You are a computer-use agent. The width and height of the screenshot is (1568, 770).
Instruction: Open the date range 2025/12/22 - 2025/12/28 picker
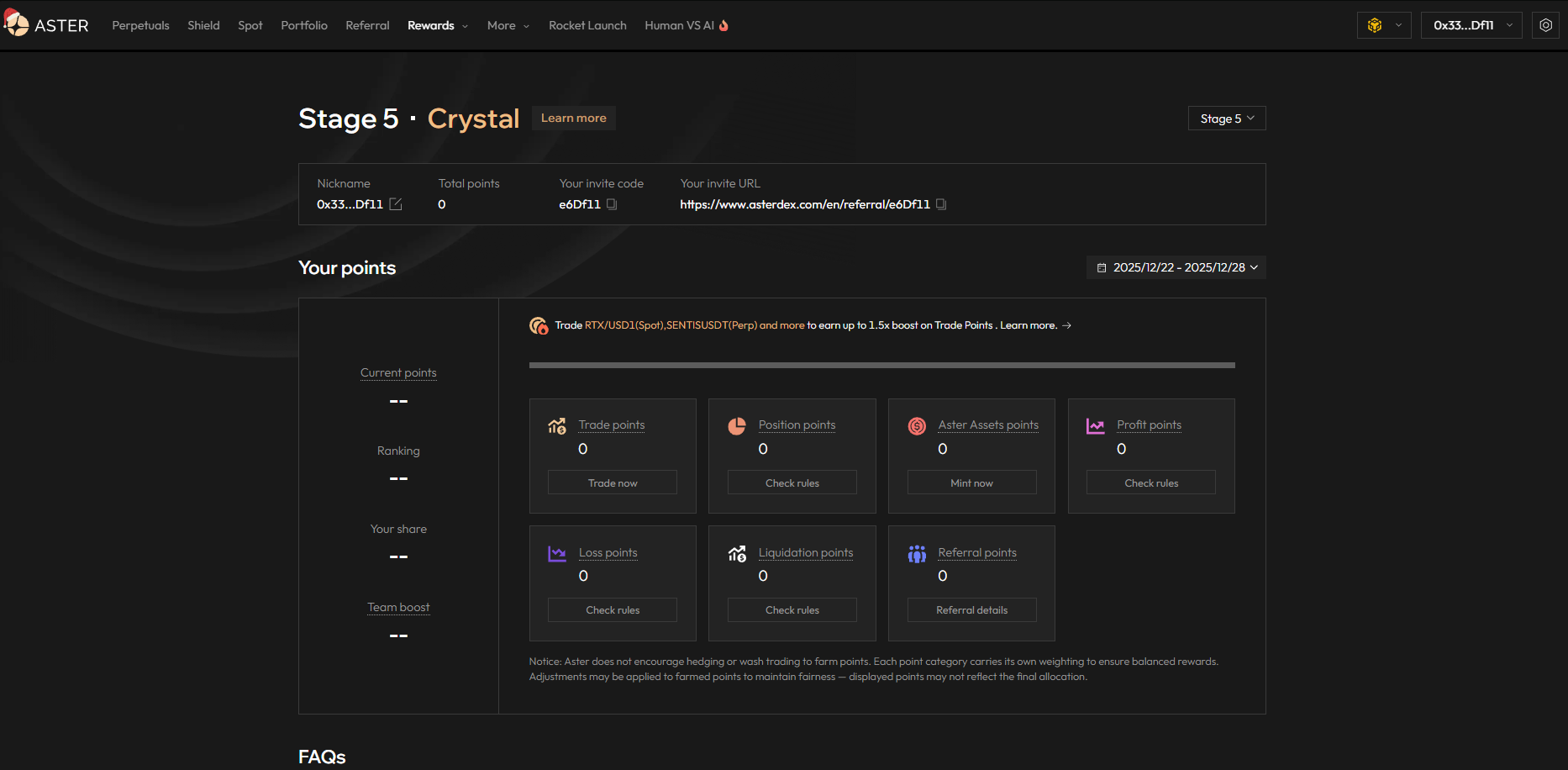pyautogui.click(x=1176, y=267)
